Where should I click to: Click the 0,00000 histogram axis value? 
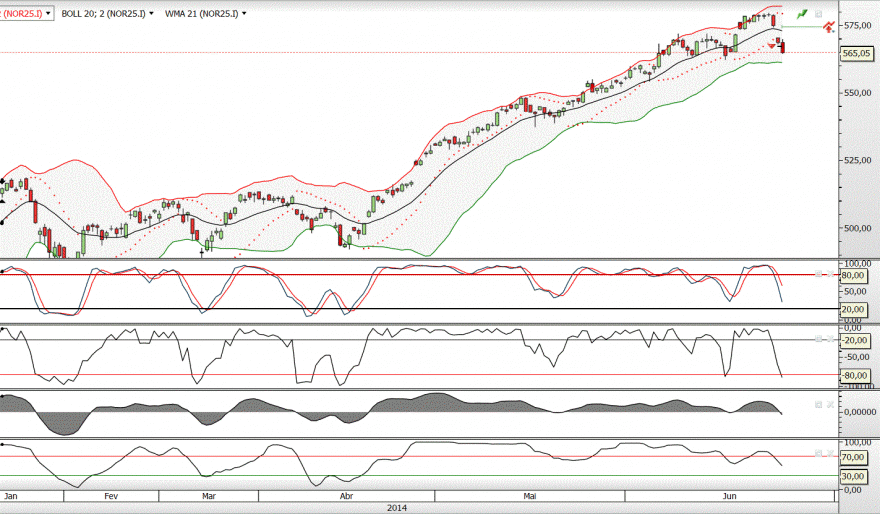point(860,412)
